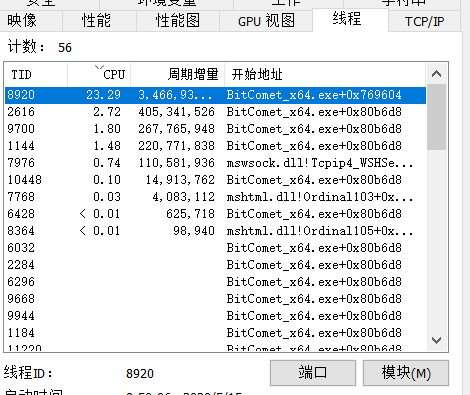Screen dimensions: 470x395
Task: Select thread row TID 1144
Action: pos(215,146)
